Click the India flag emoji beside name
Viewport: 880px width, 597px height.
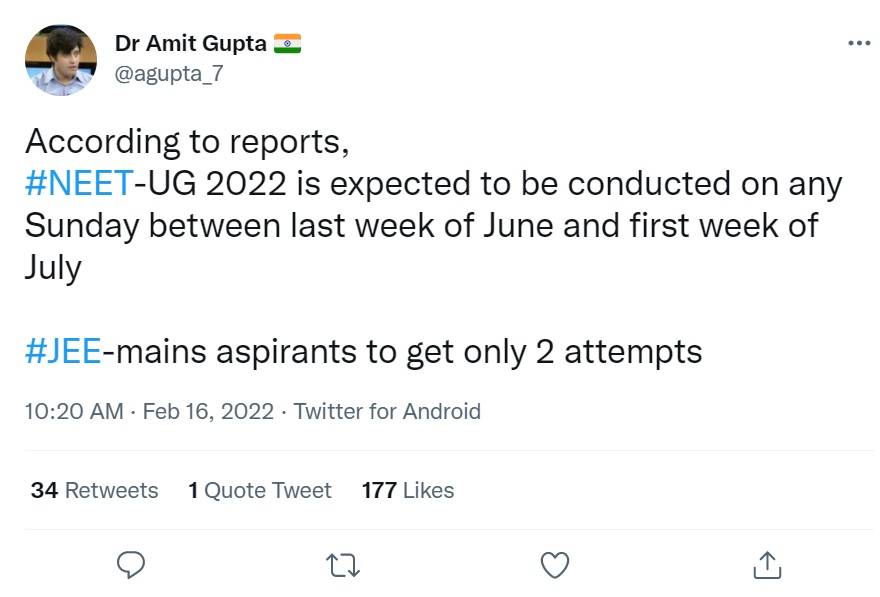[x=287, y=44]
